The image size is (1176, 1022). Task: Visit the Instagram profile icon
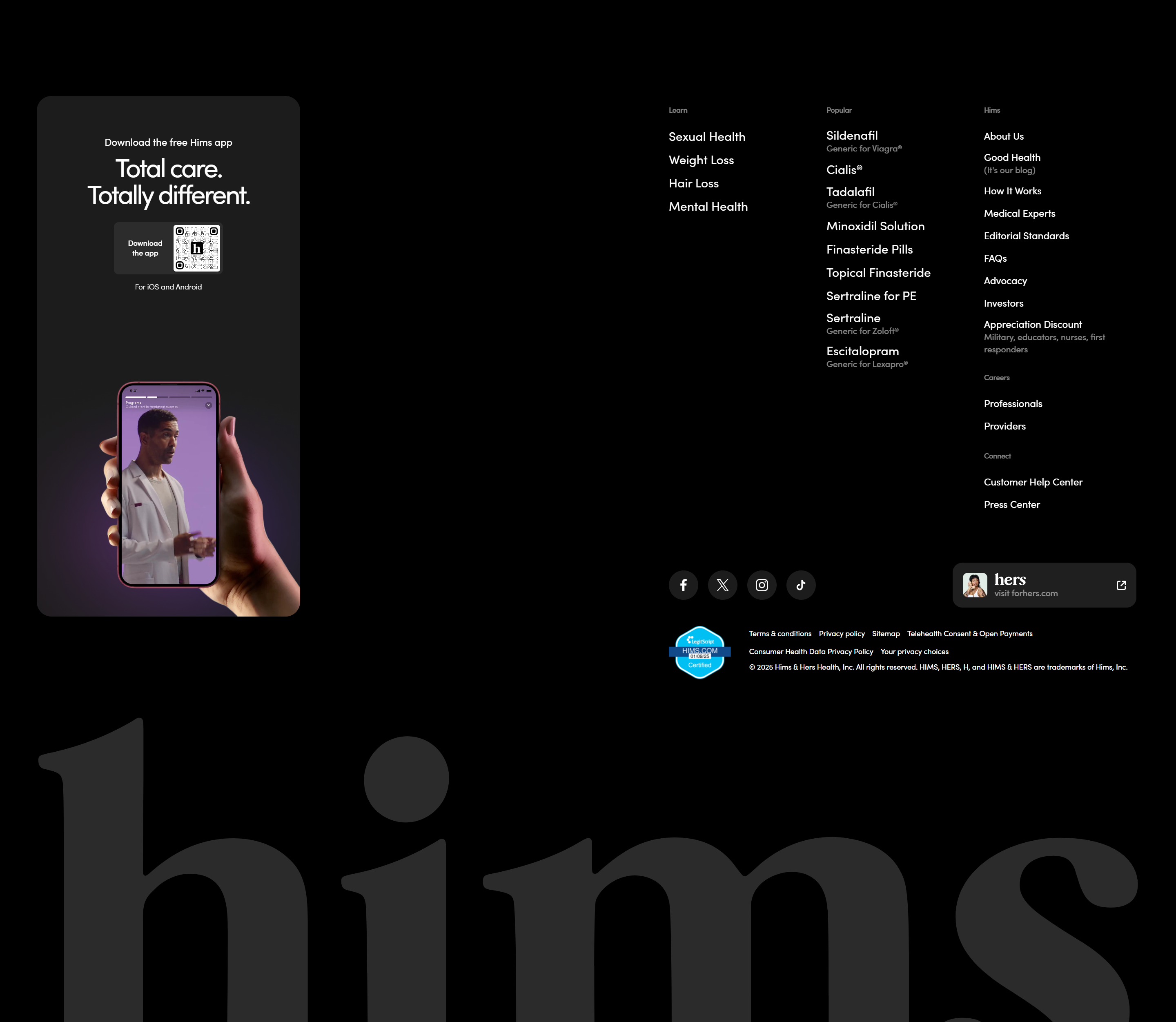pos(762,585)
